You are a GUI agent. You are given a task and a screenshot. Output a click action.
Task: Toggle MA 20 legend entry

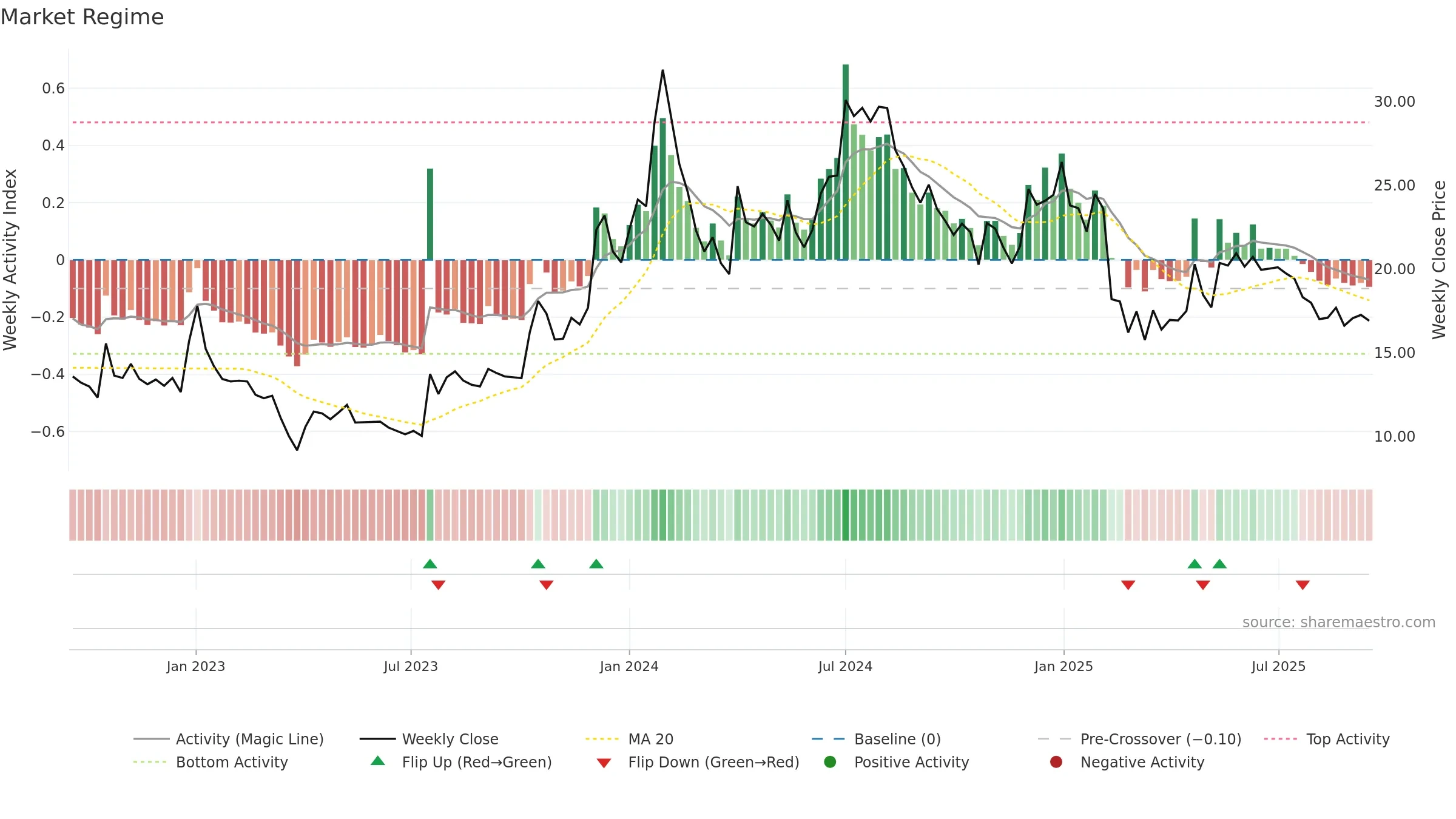tap(629, 739)
